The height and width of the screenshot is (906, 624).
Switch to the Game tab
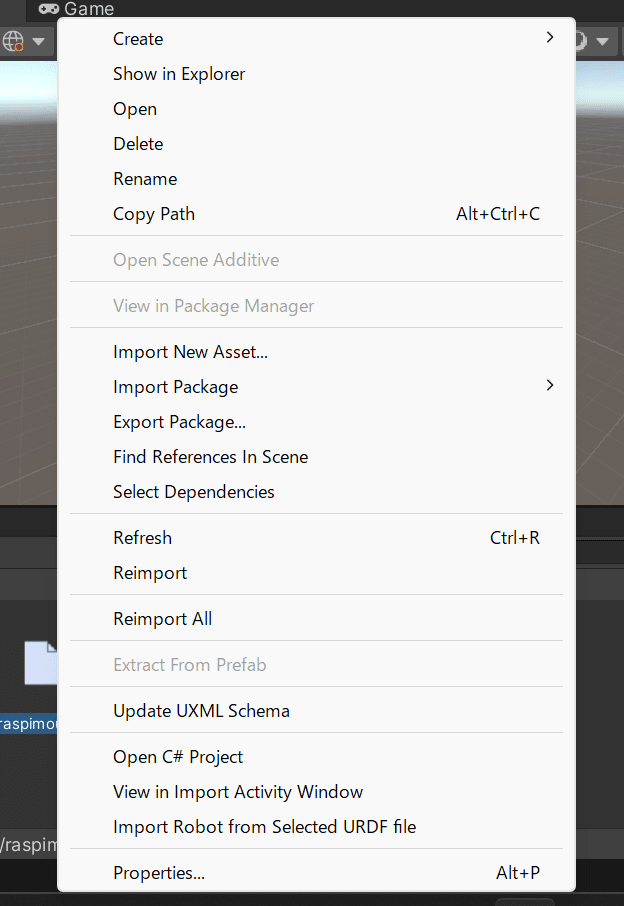77,9
